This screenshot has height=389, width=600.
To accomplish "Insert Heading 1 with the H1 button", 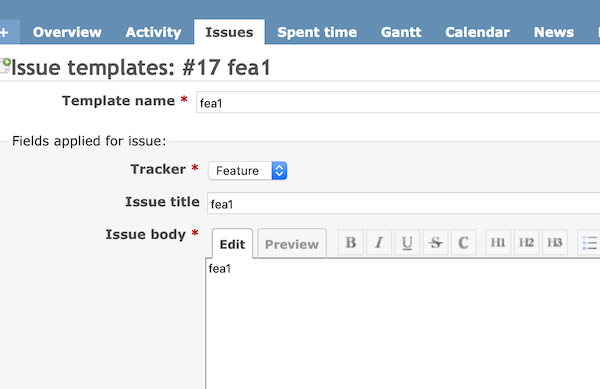I will tap(498, 243).
